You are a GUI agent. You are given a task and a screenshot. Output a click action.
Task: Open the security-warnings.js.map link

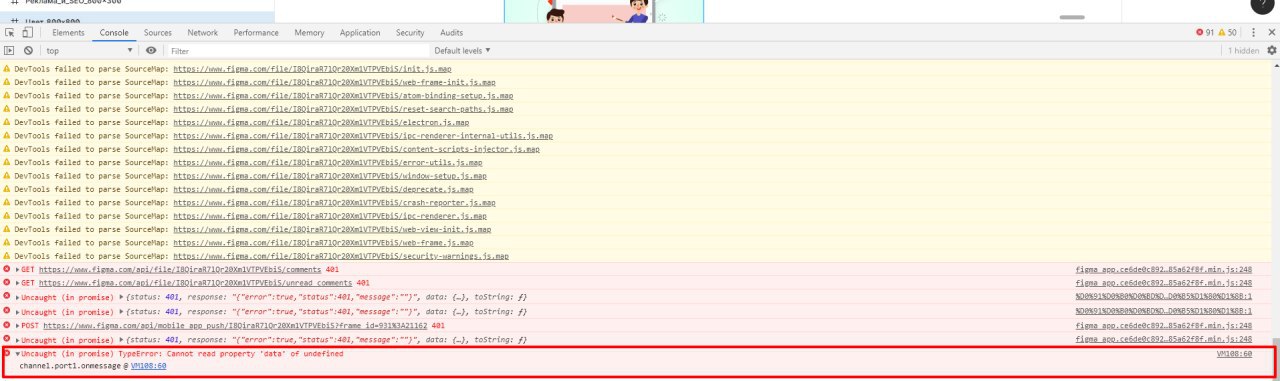tap(341, 256)
